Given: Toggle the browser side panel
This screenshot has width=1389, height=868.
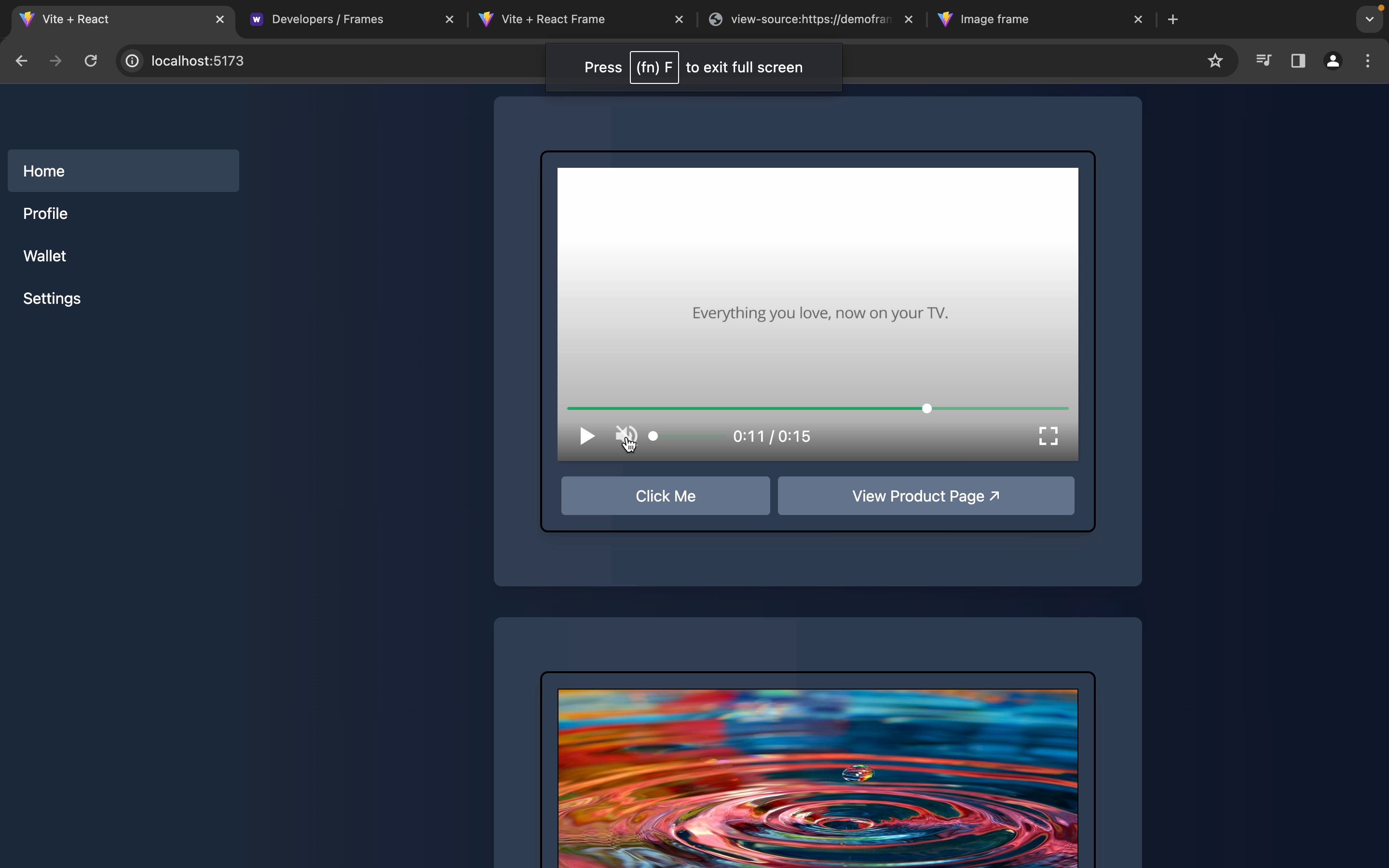Looking at the screenshot, I should pos(1299,61).
